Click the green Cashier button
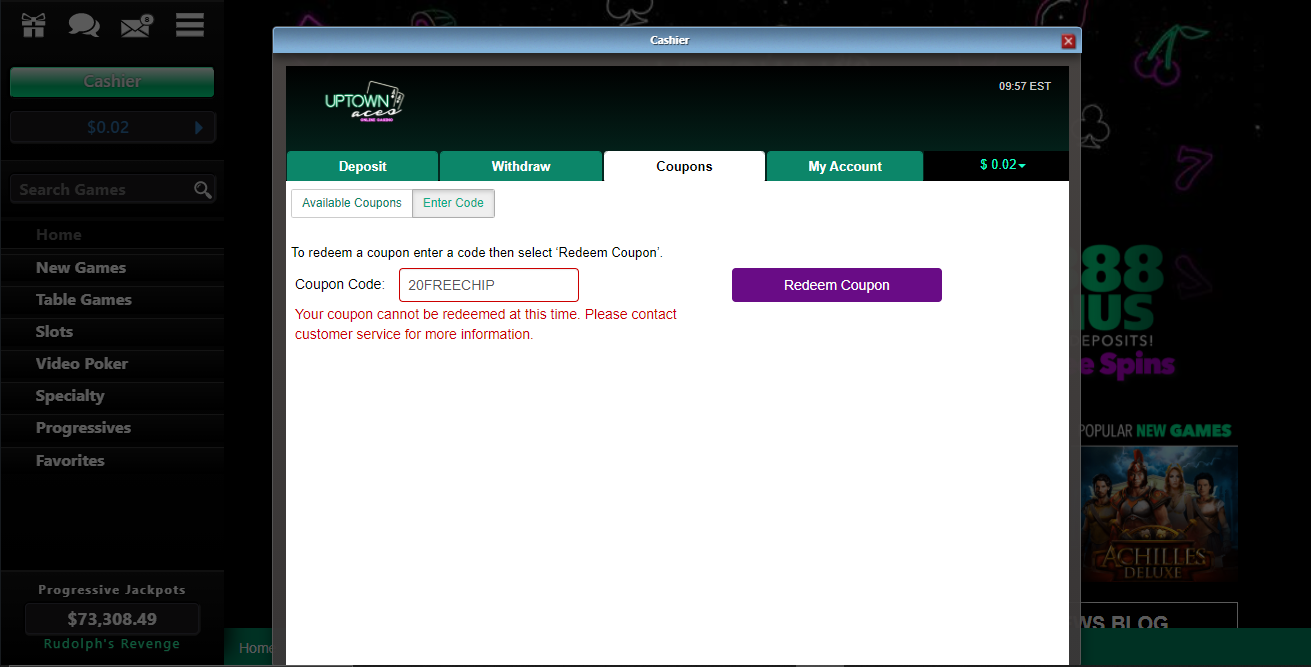1311x667 pixels. (x=112, y=82)
